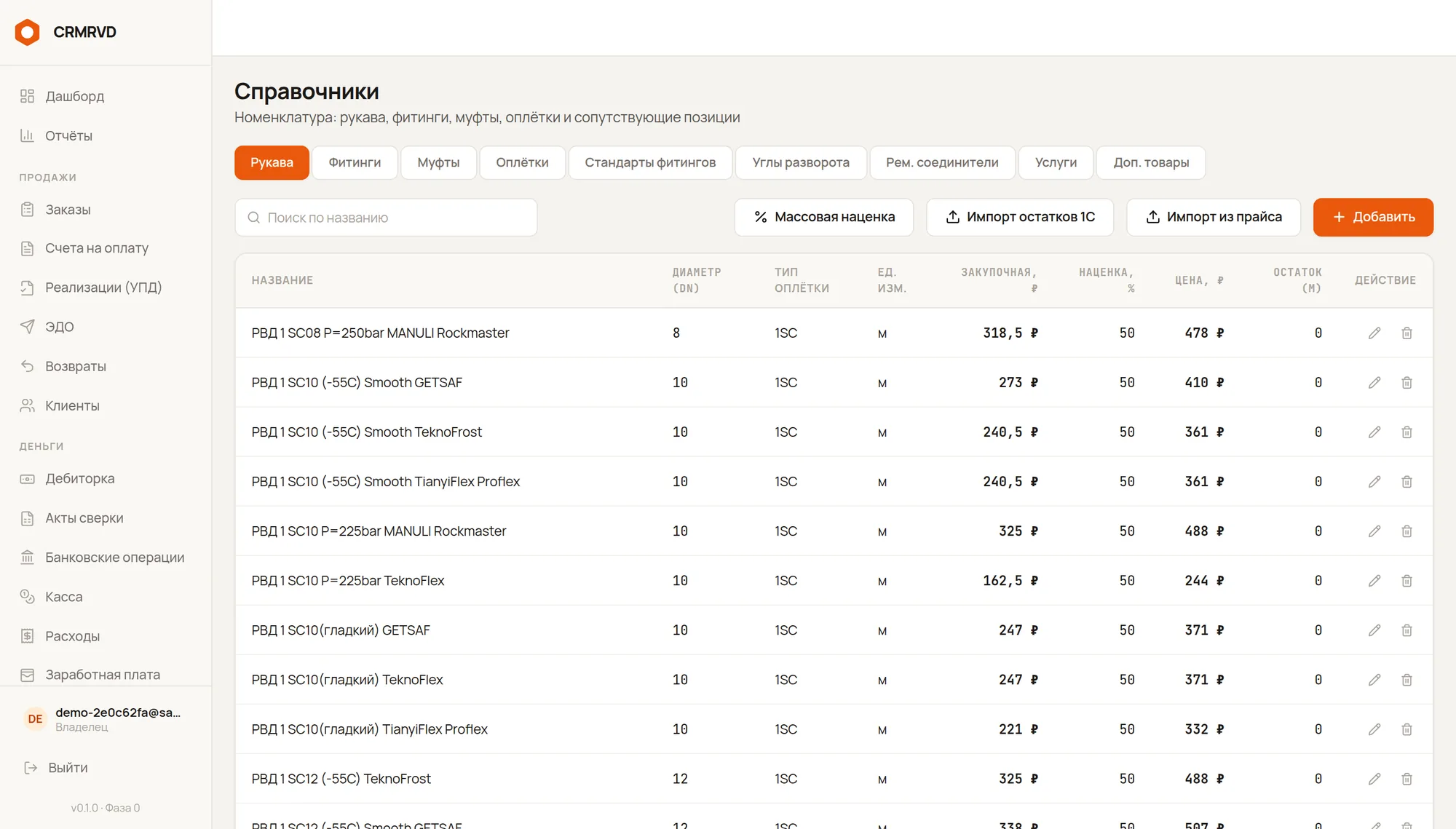Screen dimensions: 1456x829
Task: Open the Оплётки tab
Action: (x=522, y=162)
